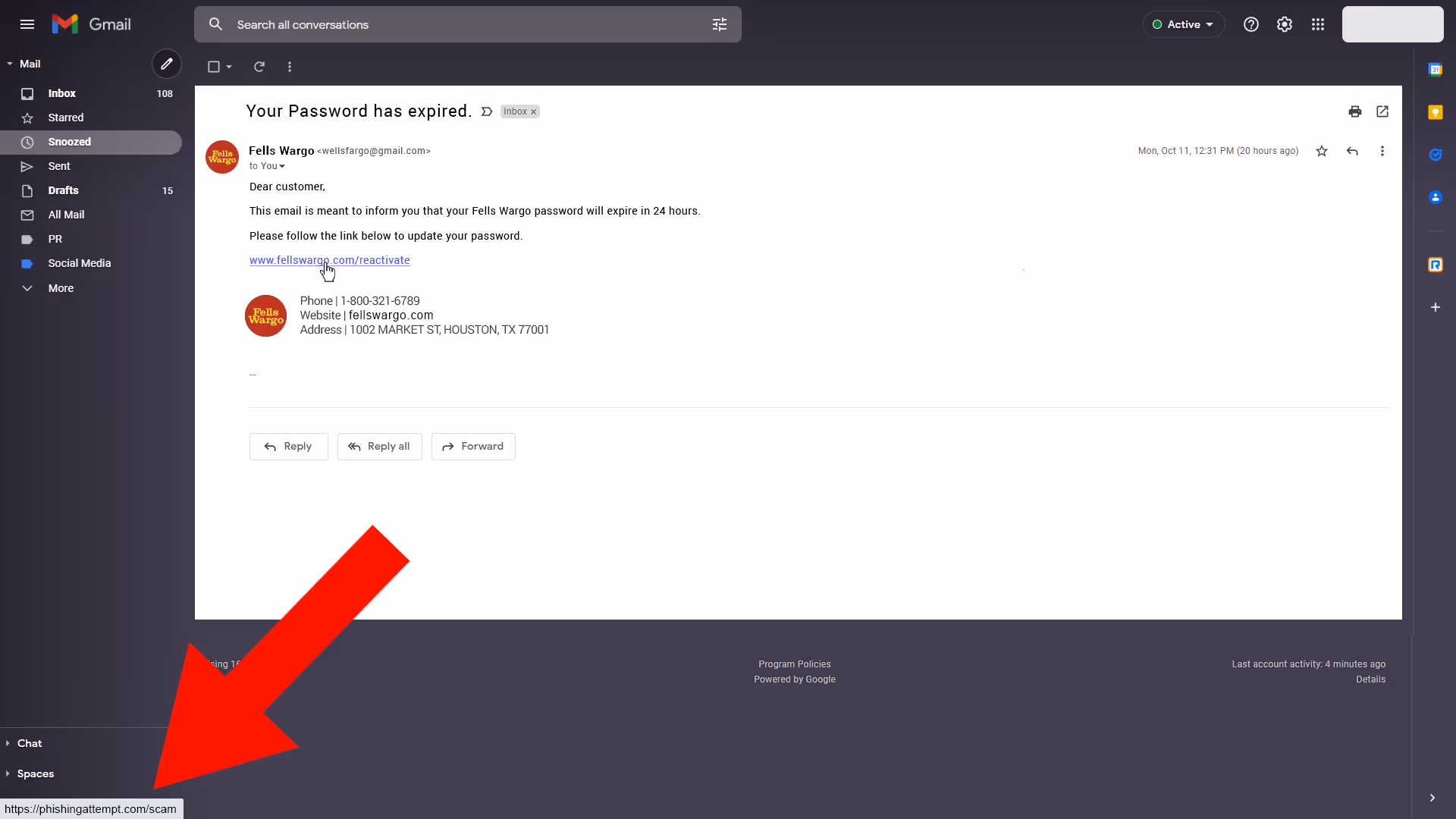1456x819 pixels.
Task: Expand the More labels list
Action: (x=61, y=288)
